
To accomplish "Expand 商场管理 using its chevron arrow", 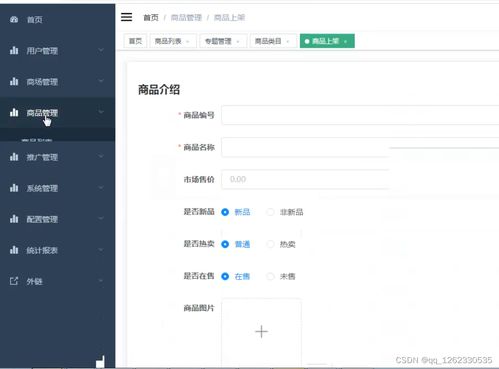I will [101, 81].
